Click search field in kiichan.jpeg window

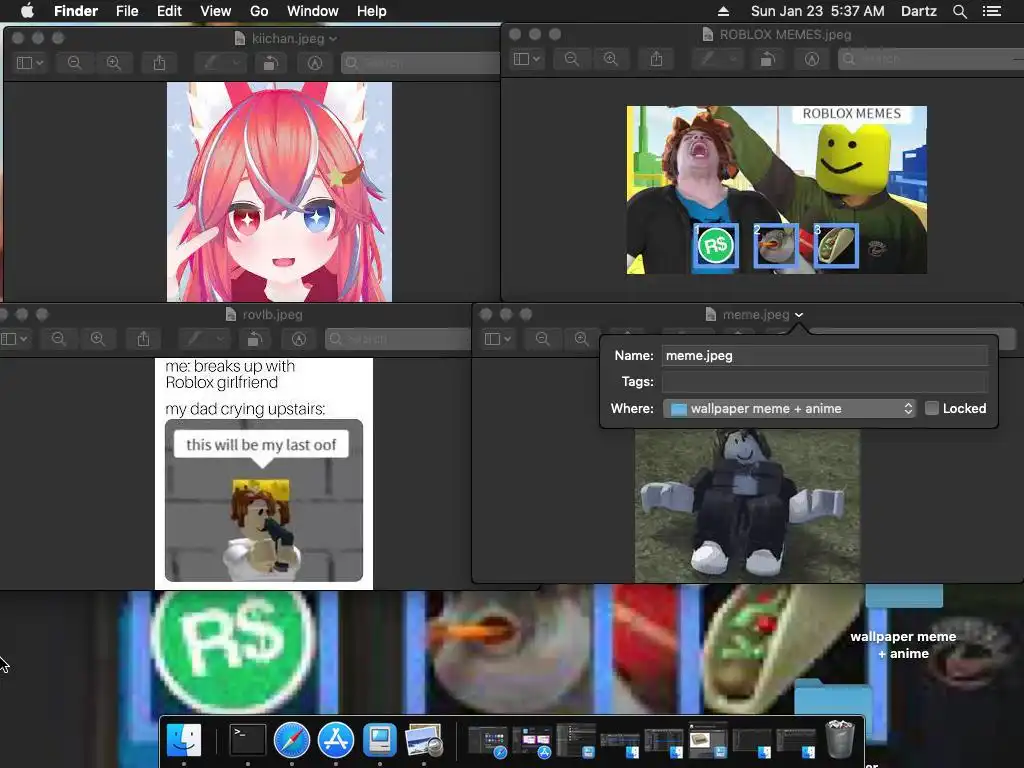point(421,63)
